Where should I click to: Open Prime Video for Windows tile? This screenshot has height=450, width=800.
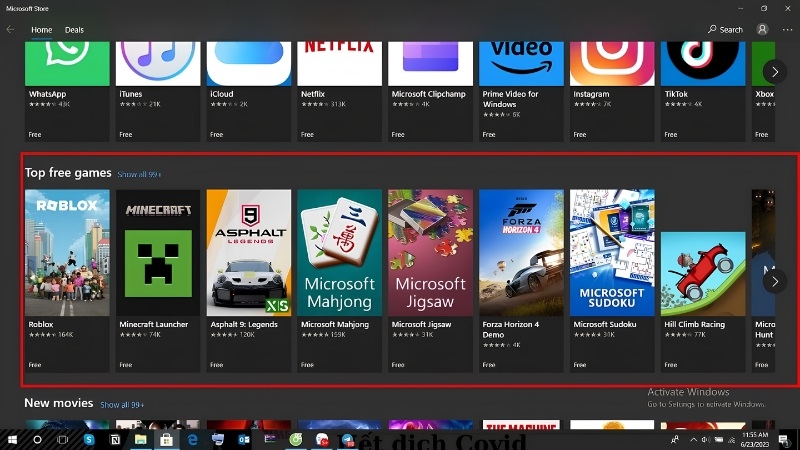click(521, 91)
